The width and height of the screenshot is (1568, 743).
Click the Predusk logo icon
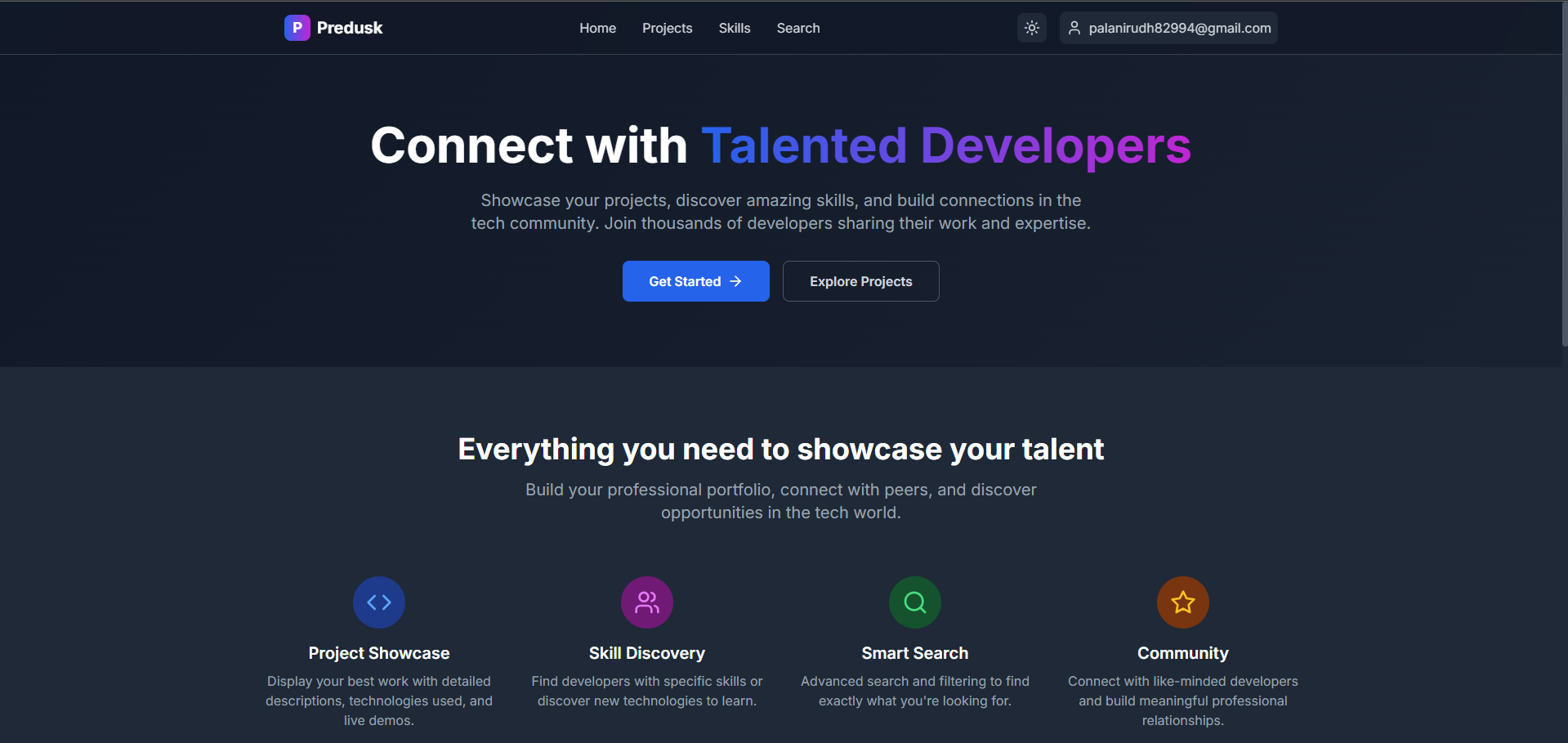point(297,27)
